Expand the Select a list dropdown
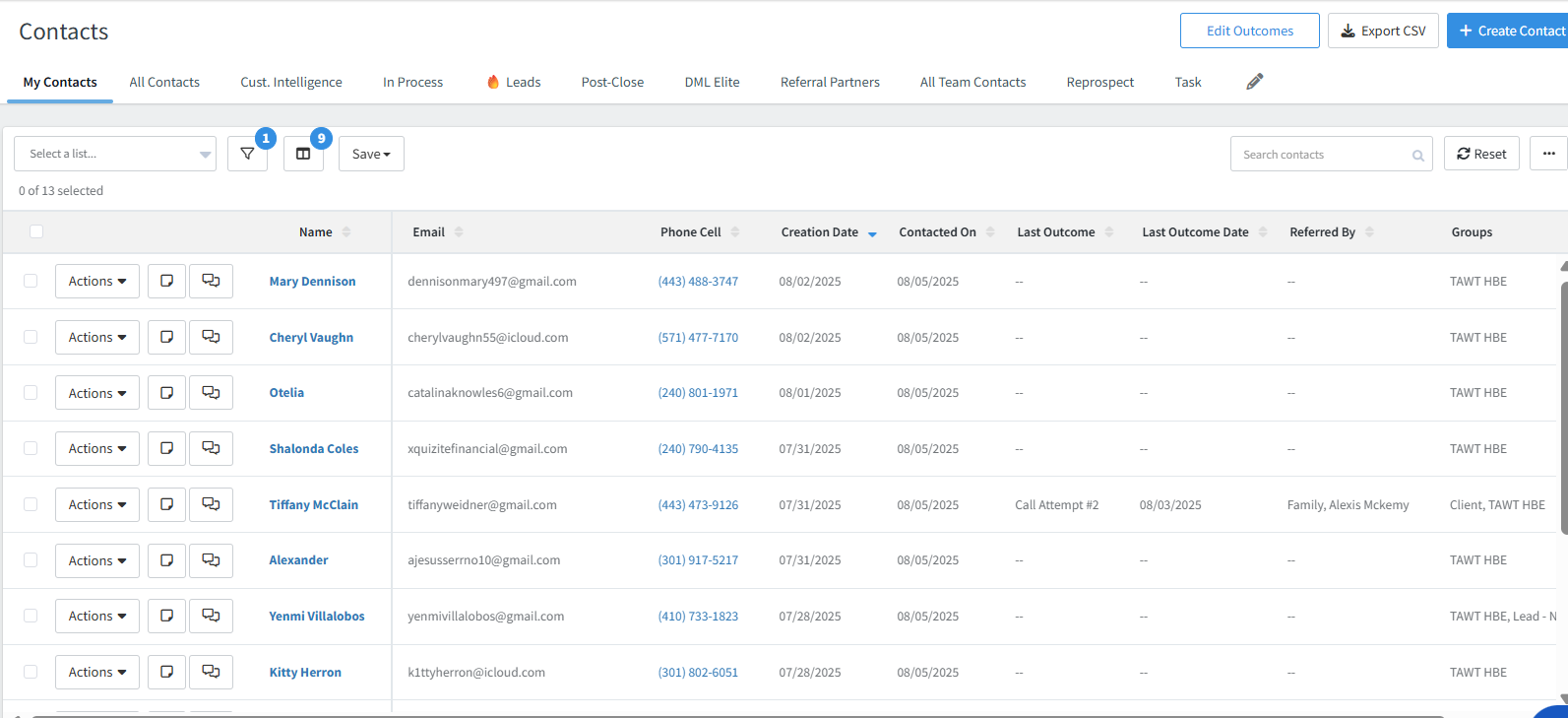The image size is (1568, 718). coord(115,154)
